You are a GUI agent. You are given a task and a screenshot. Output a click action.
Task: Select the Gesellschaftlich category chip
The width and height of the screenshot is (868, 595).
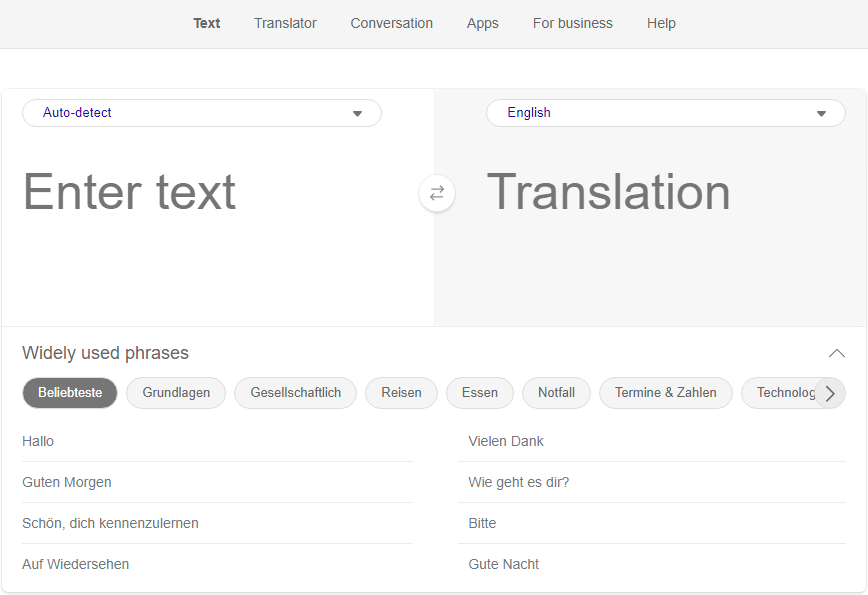pyautogui.click(x=295, y=393)
